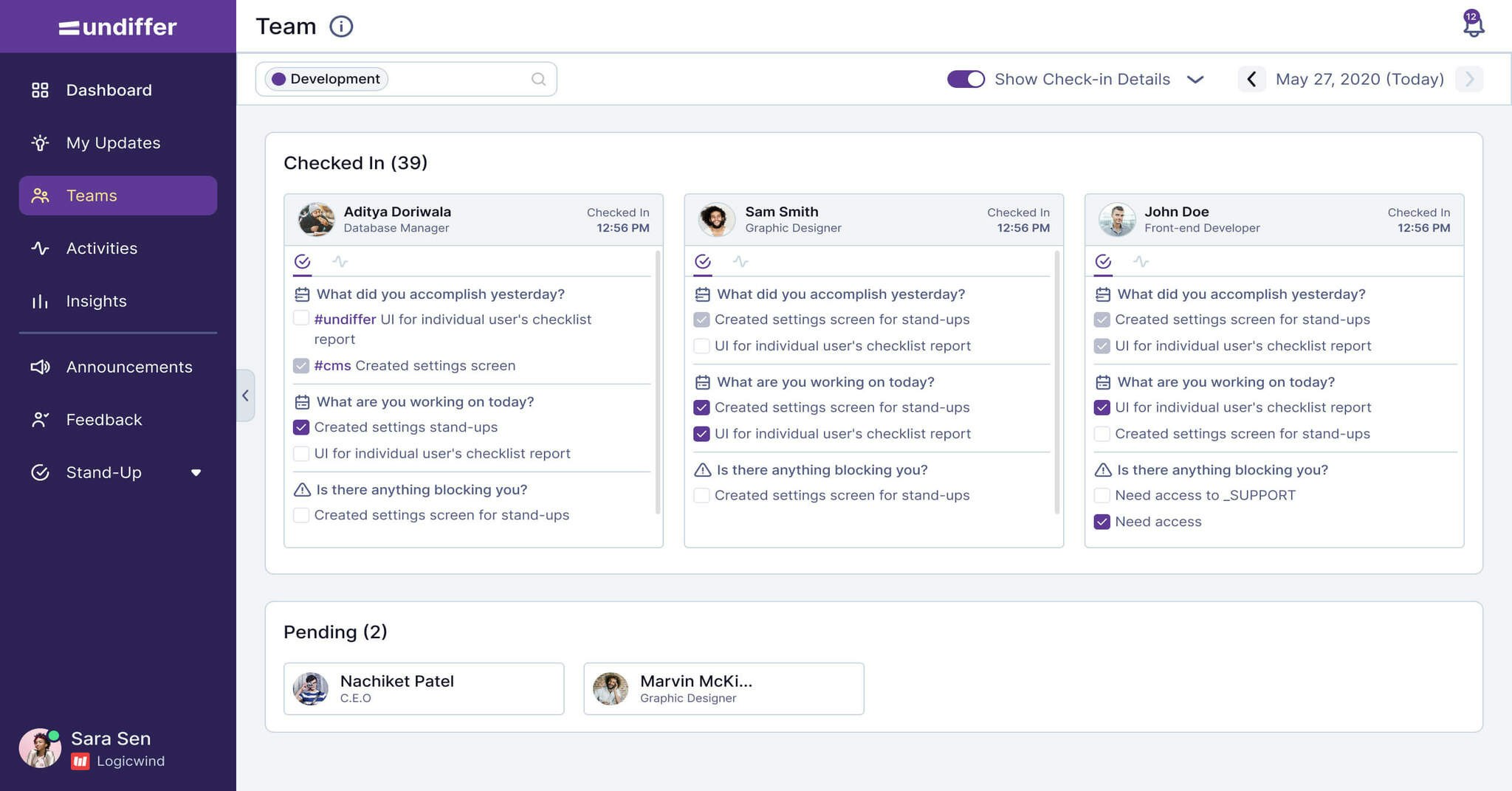Click the #undiffer hashtag link

click(x=345, y=319)
